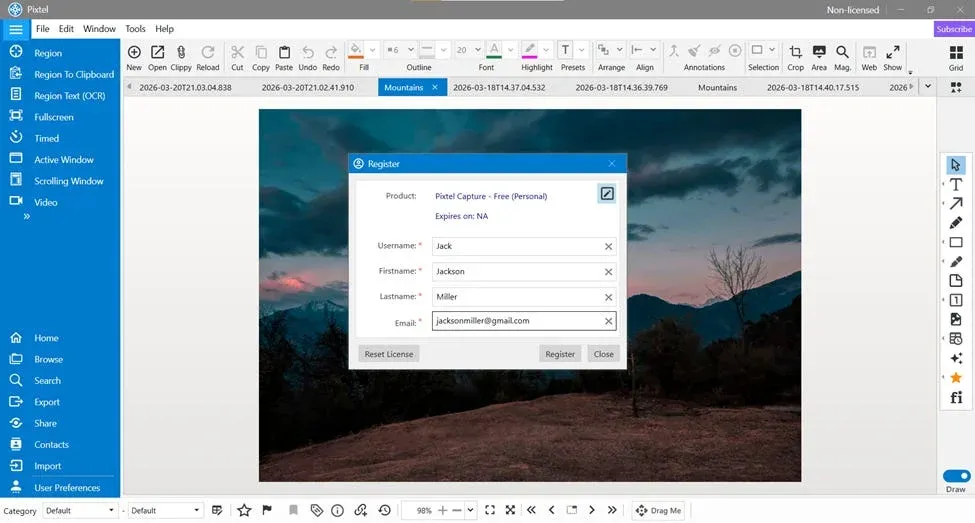The height and width of the screenshot is (523, 975).
Task: Click the flag icon in bottom bar
Action: pyautogui.click(x=267, y=511)
